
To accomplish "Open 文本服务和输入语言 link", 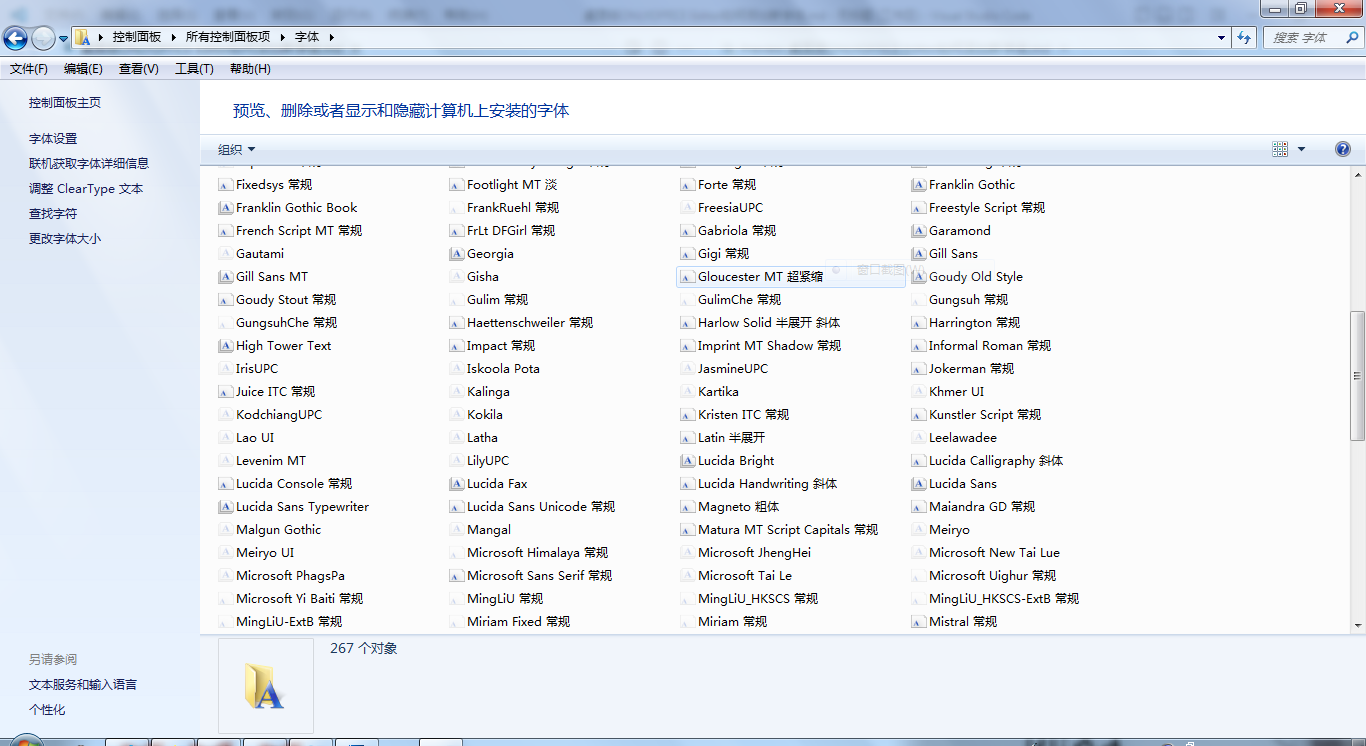I will click(x=83, y=684).
